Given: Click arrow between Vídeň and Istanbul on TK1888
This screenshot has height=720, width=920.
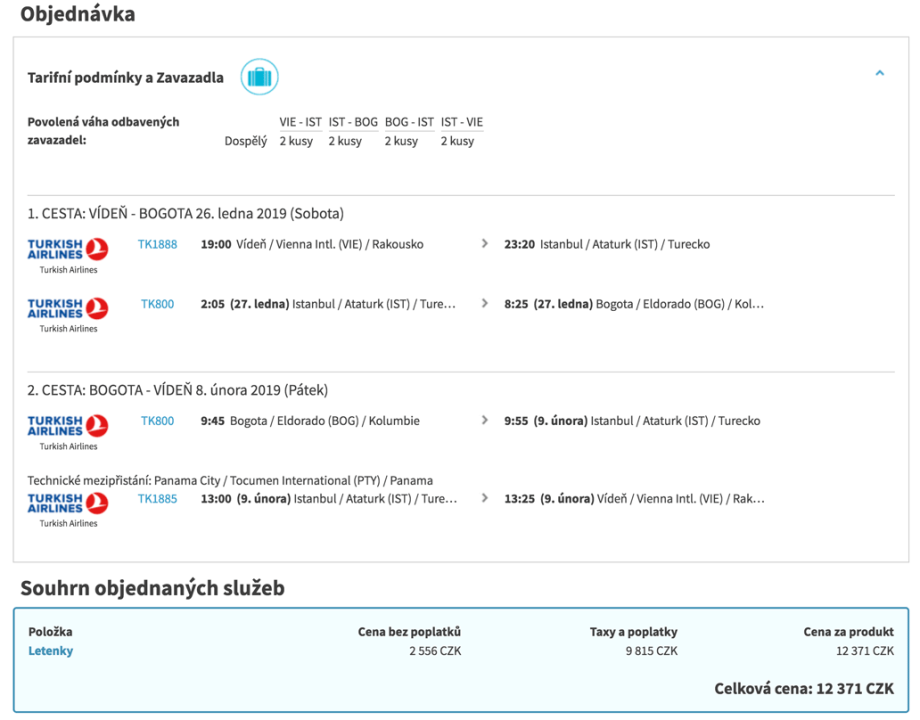Looking at the screenshot, I should pos(485,244).
